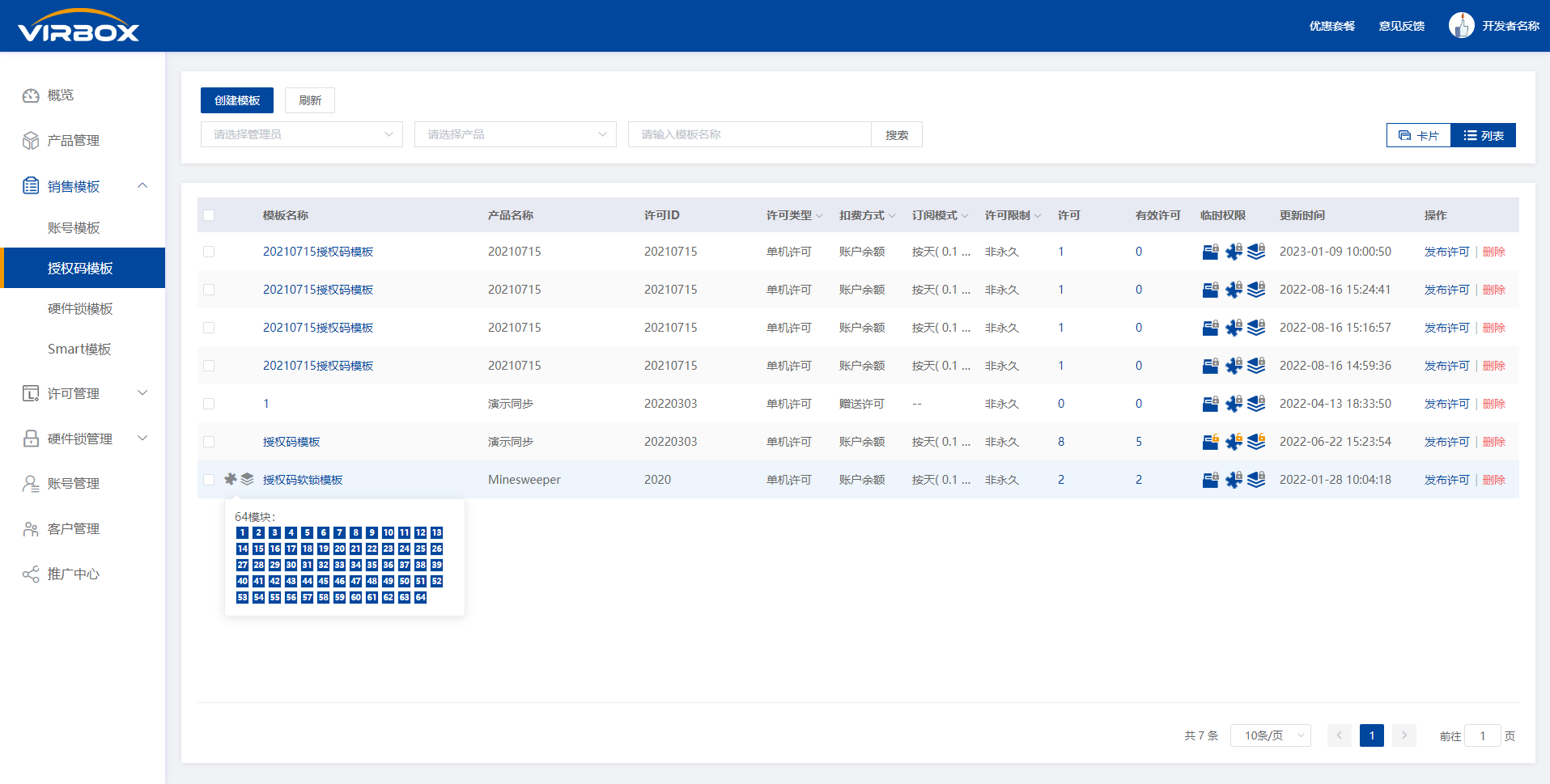Check the box for 2023-01-09 template row

[209, 252]
